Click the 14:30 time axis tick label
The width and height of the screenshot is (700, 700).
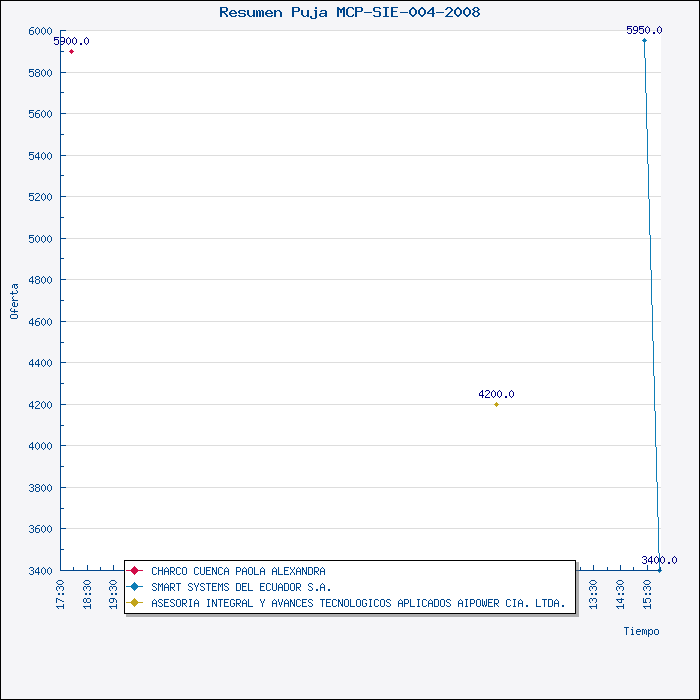tap(620, 595)
